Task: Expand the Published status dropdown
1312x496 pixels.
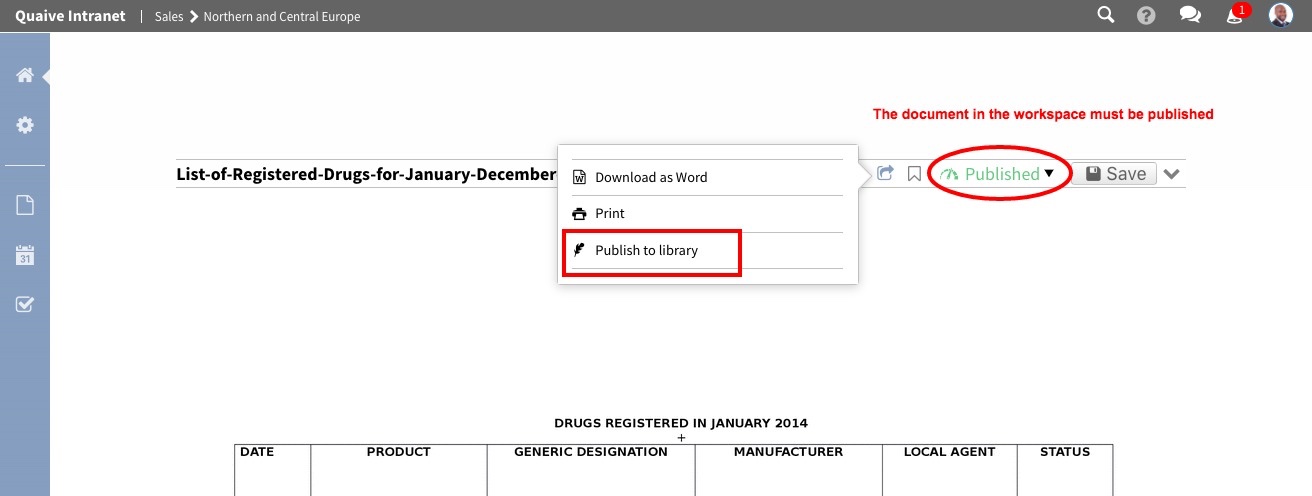Action: [1000, 174]
